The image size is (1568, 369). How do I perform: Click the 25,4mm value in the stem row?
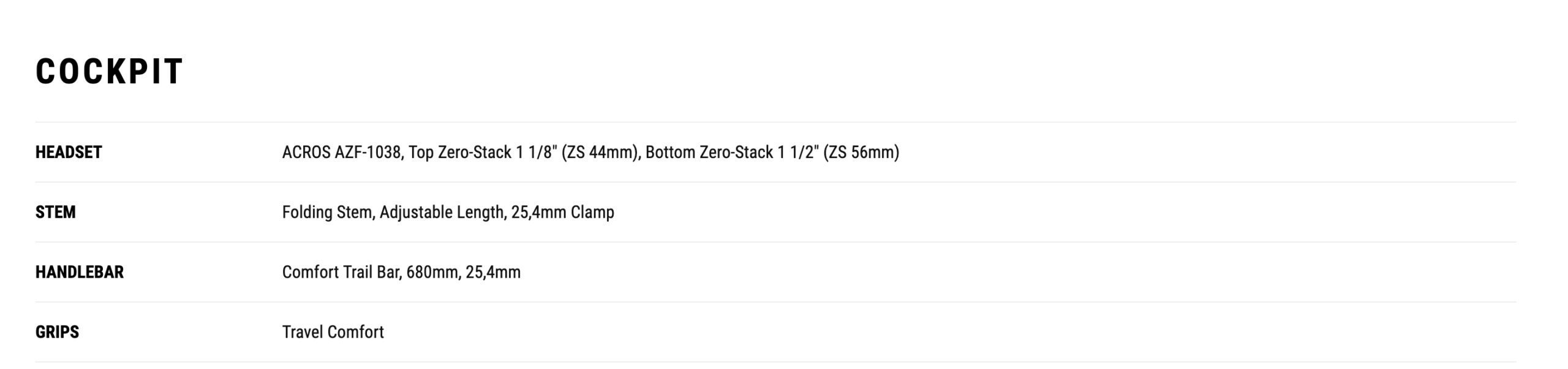coord(538,212)
